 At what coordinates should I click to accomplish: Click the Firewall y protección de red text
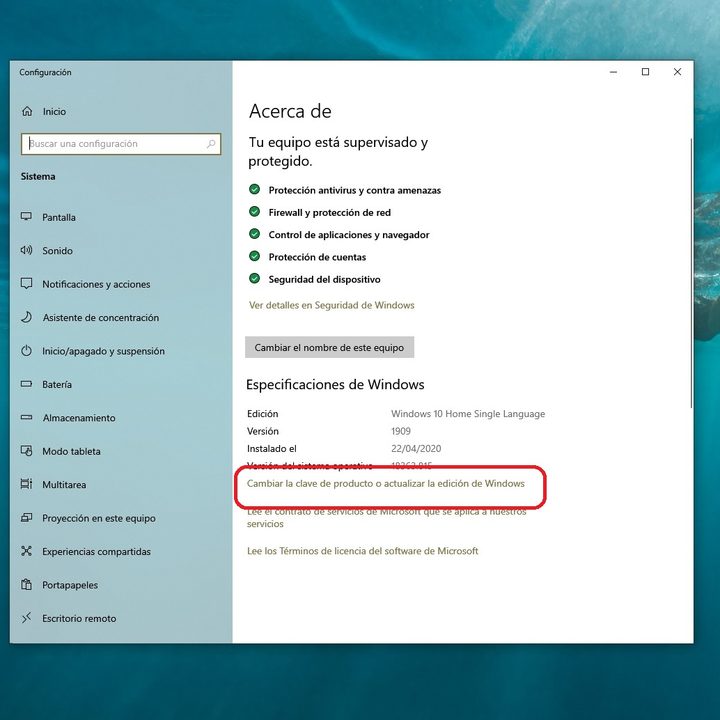[x=330, y=213]
